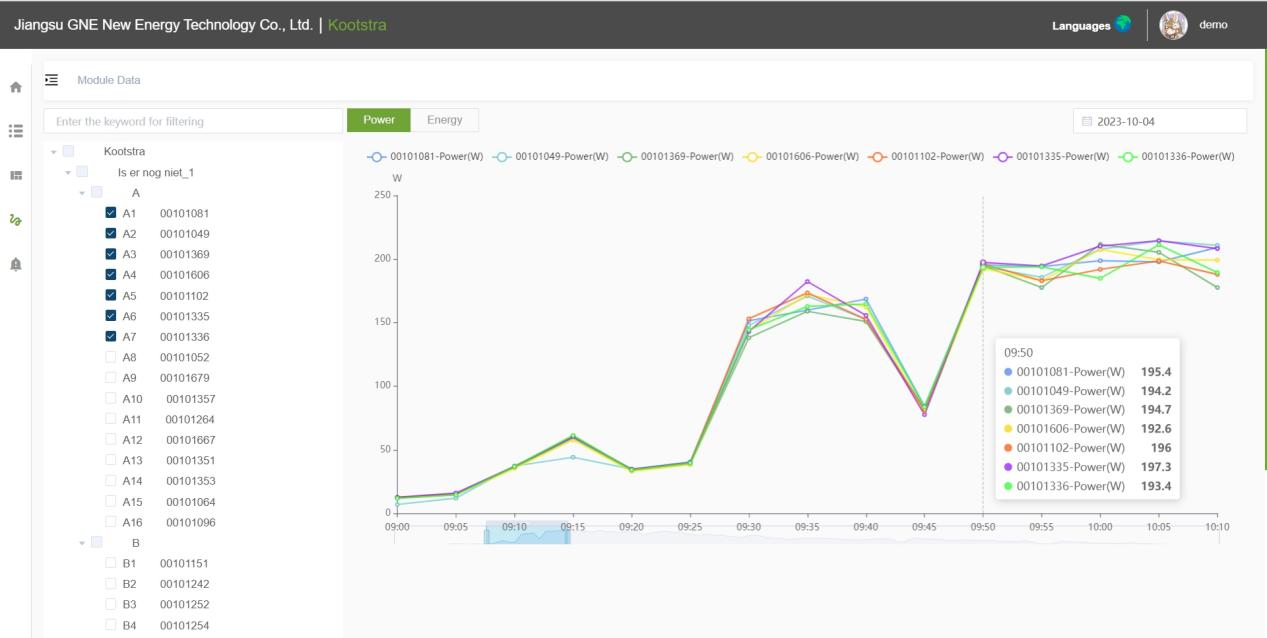1267x638 pixels.
Task: Collapse sidebar using the menu fold icon
Action: [53, 80]
